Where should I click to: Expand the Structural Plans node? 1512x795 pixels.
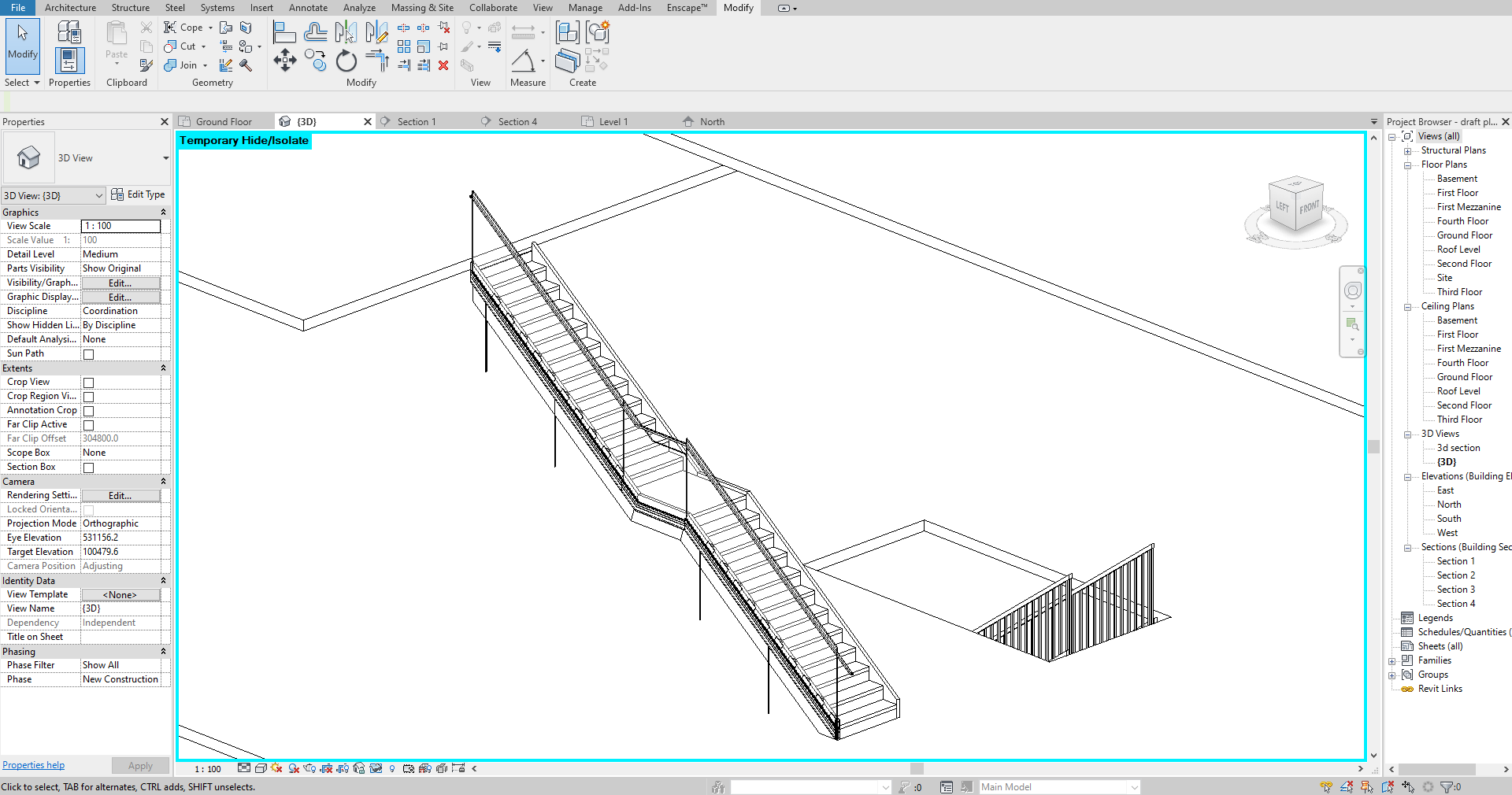click(x=1407, y=151)
